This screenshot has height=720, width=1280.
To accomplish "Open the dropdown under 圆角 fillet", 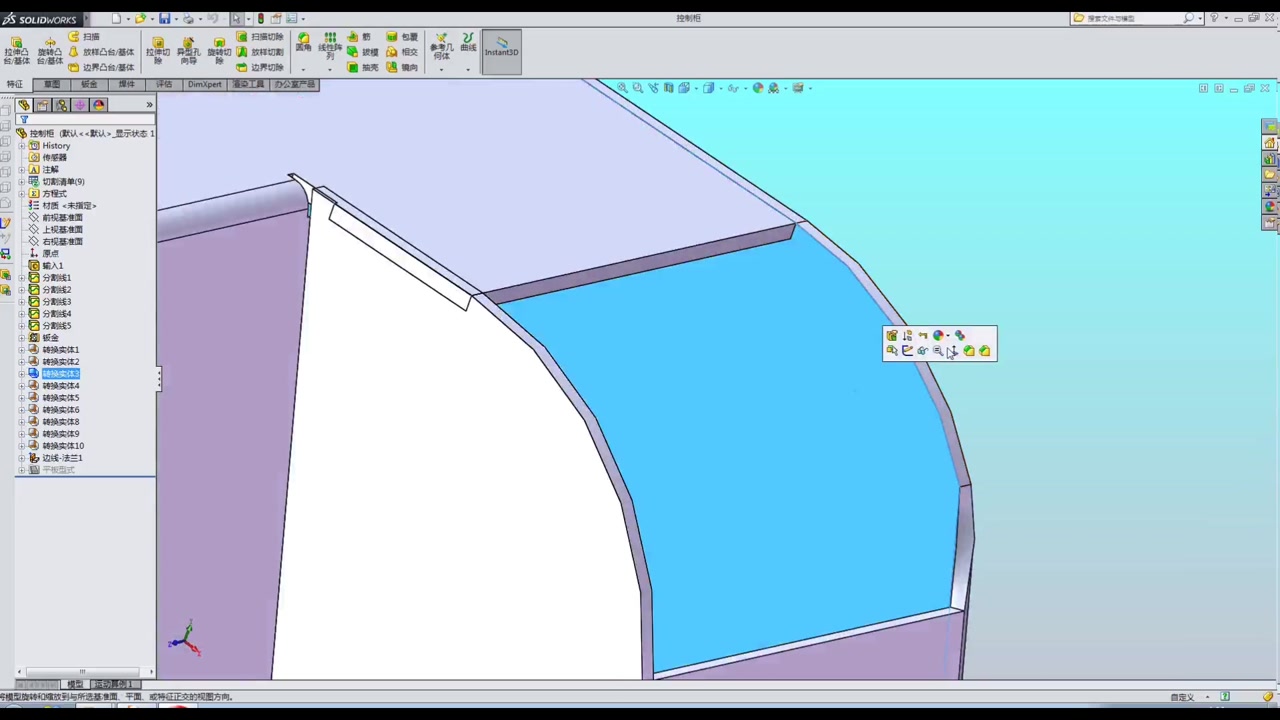I will (x=303, y=68).
